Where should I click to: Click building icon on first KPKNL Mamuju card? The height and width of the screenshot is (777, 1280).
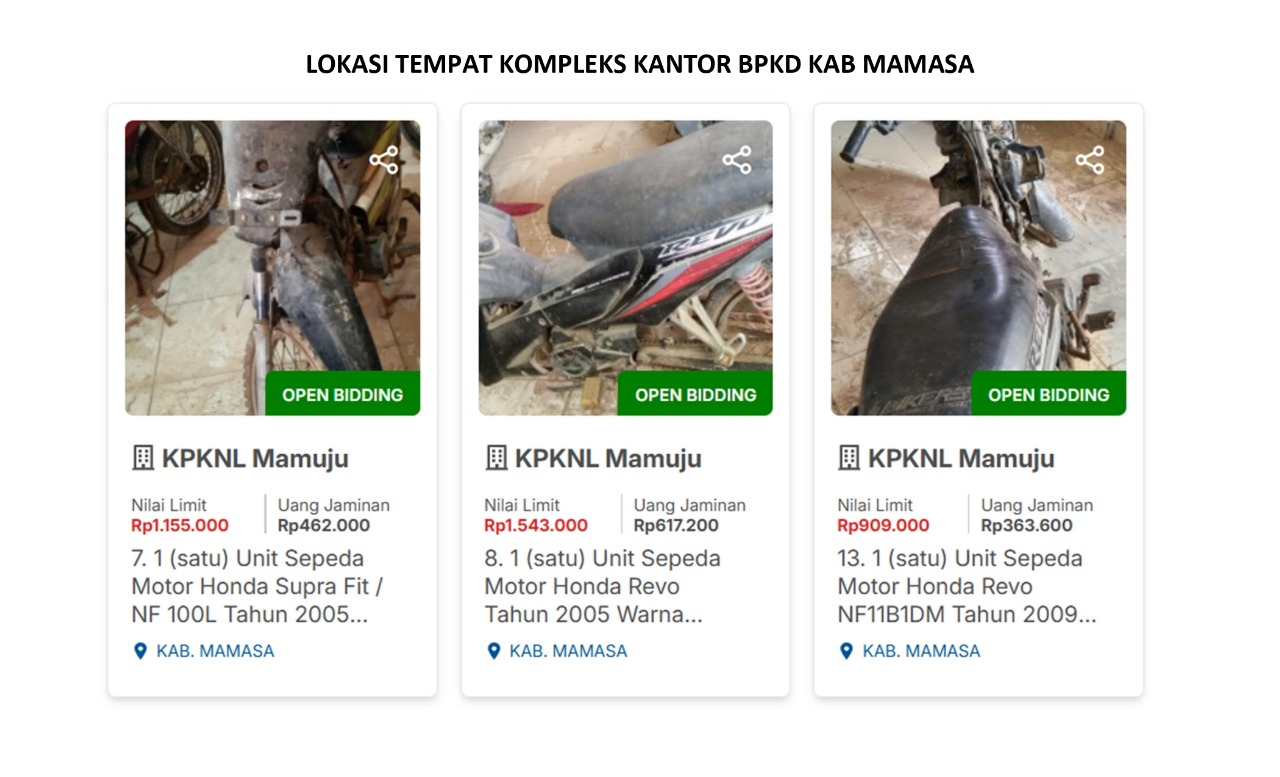(143, 459)
